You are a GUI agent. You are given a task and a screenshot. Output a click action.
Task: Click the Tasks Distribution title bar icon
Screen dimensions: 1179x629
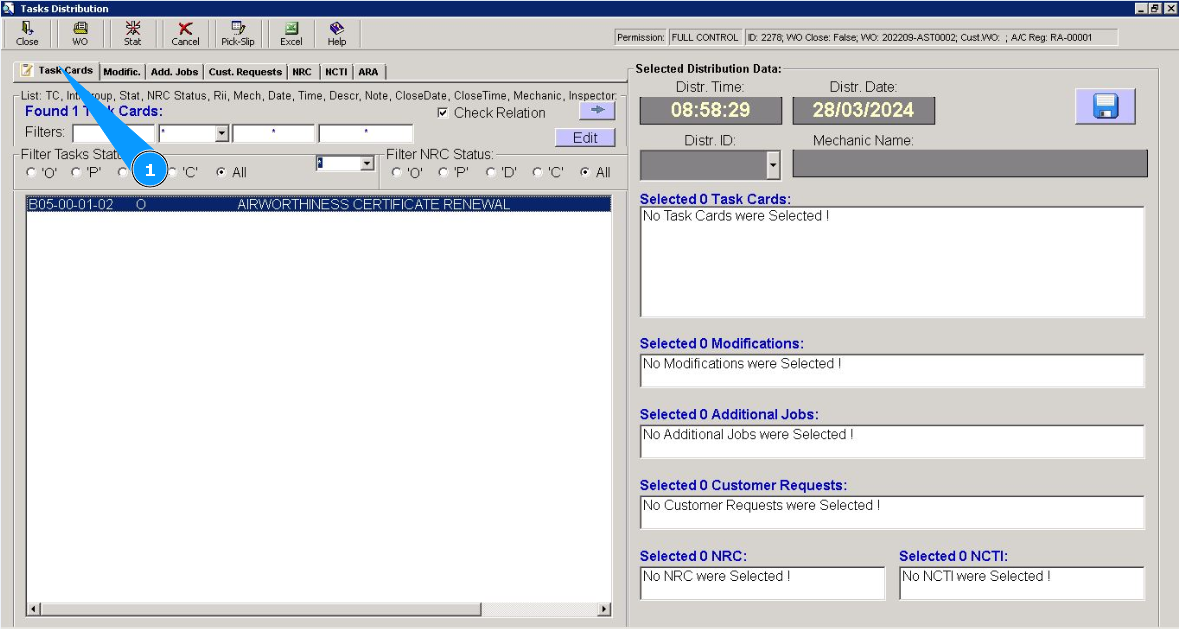coord(8,8)
